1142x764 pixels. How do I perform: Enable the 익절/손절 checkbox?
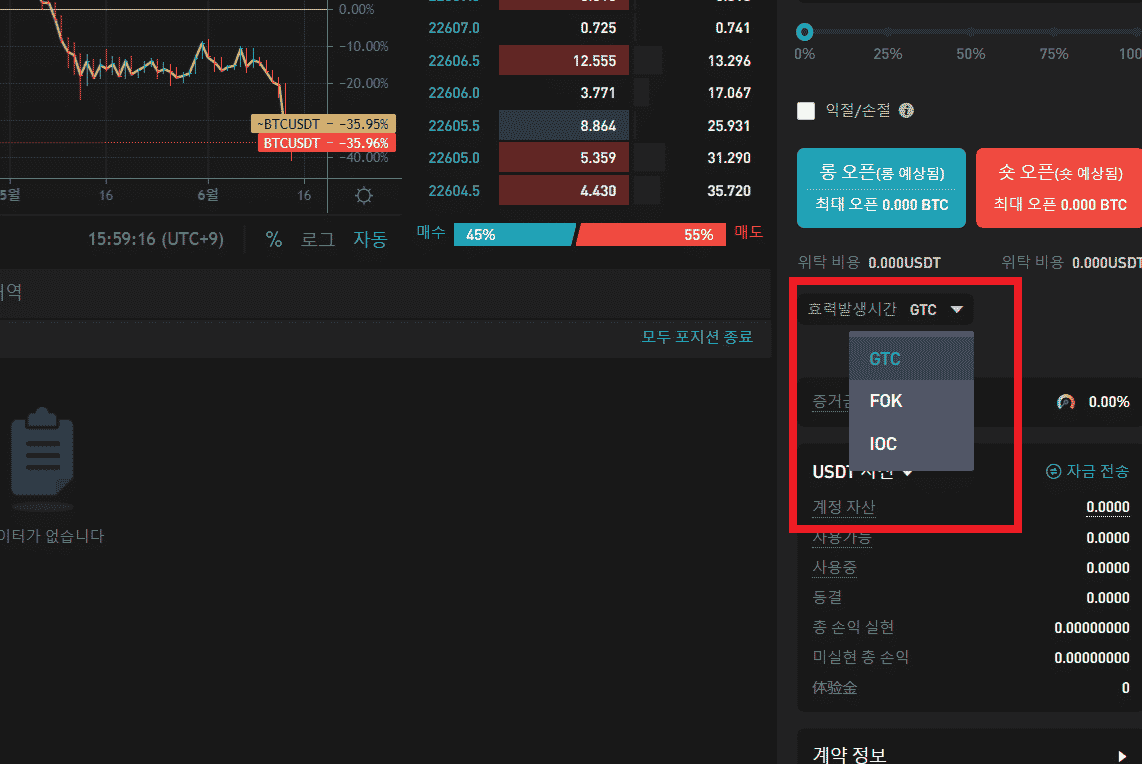click(x=806, y=111)
